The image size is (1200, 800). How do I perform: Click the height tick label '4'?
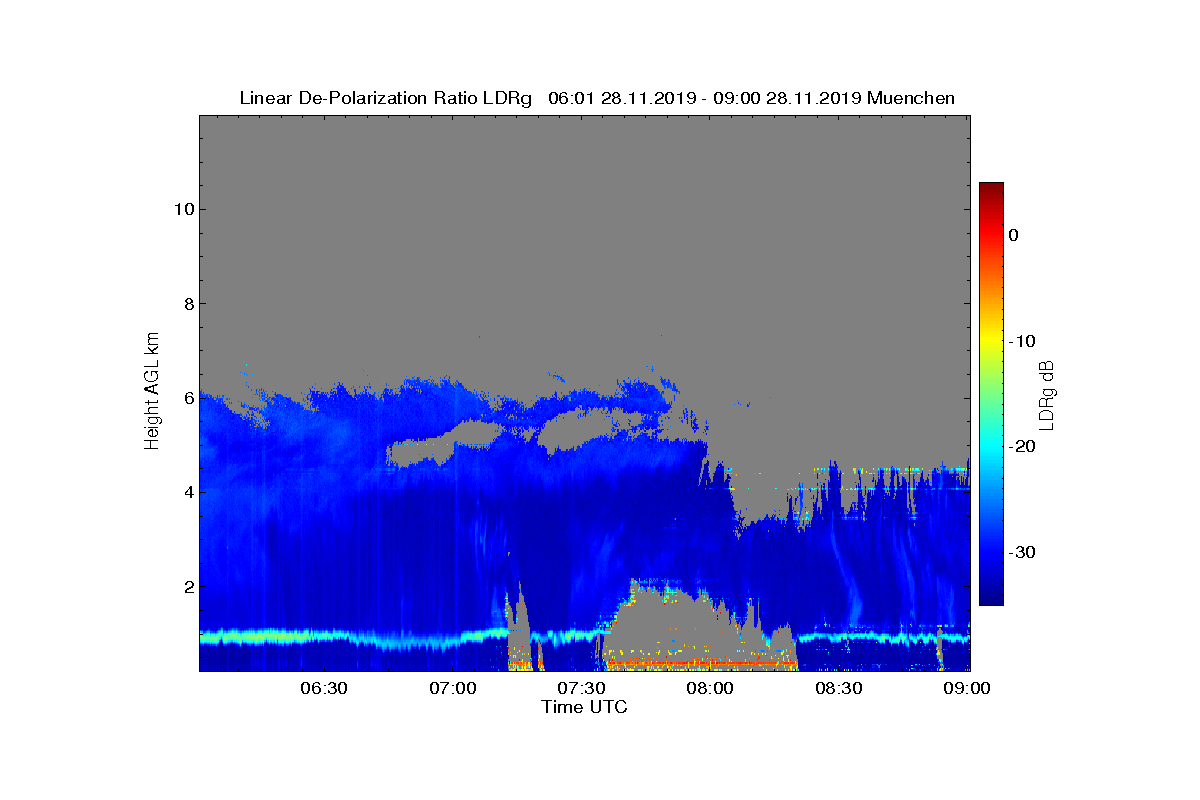click(187, 492)
